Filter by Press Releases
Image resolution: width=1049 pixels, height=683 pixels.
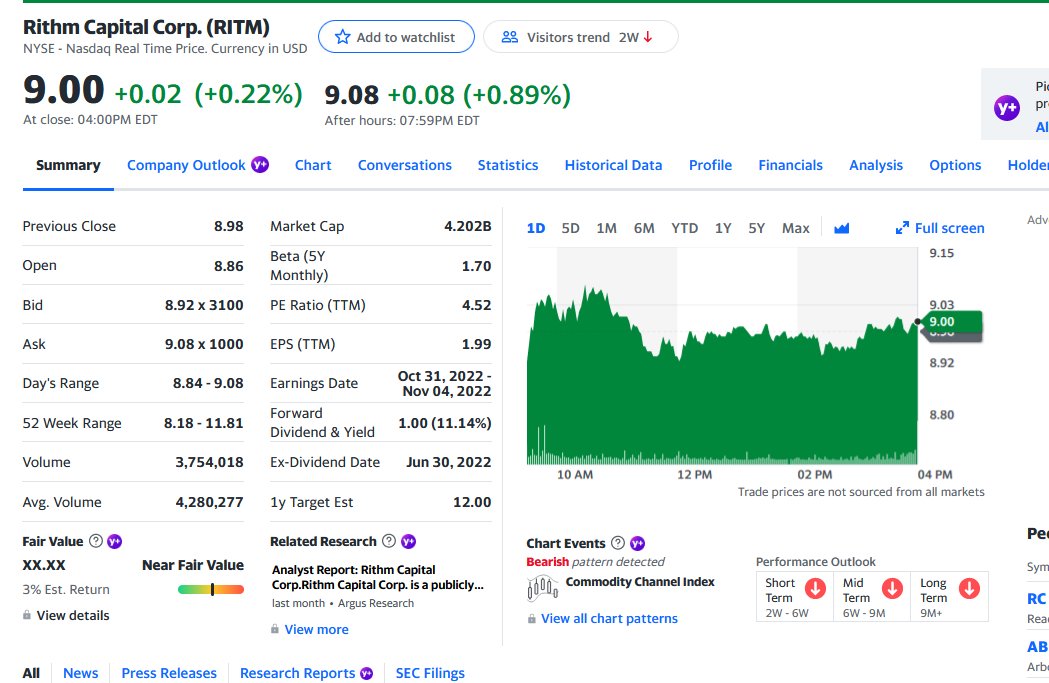point(169,673)
